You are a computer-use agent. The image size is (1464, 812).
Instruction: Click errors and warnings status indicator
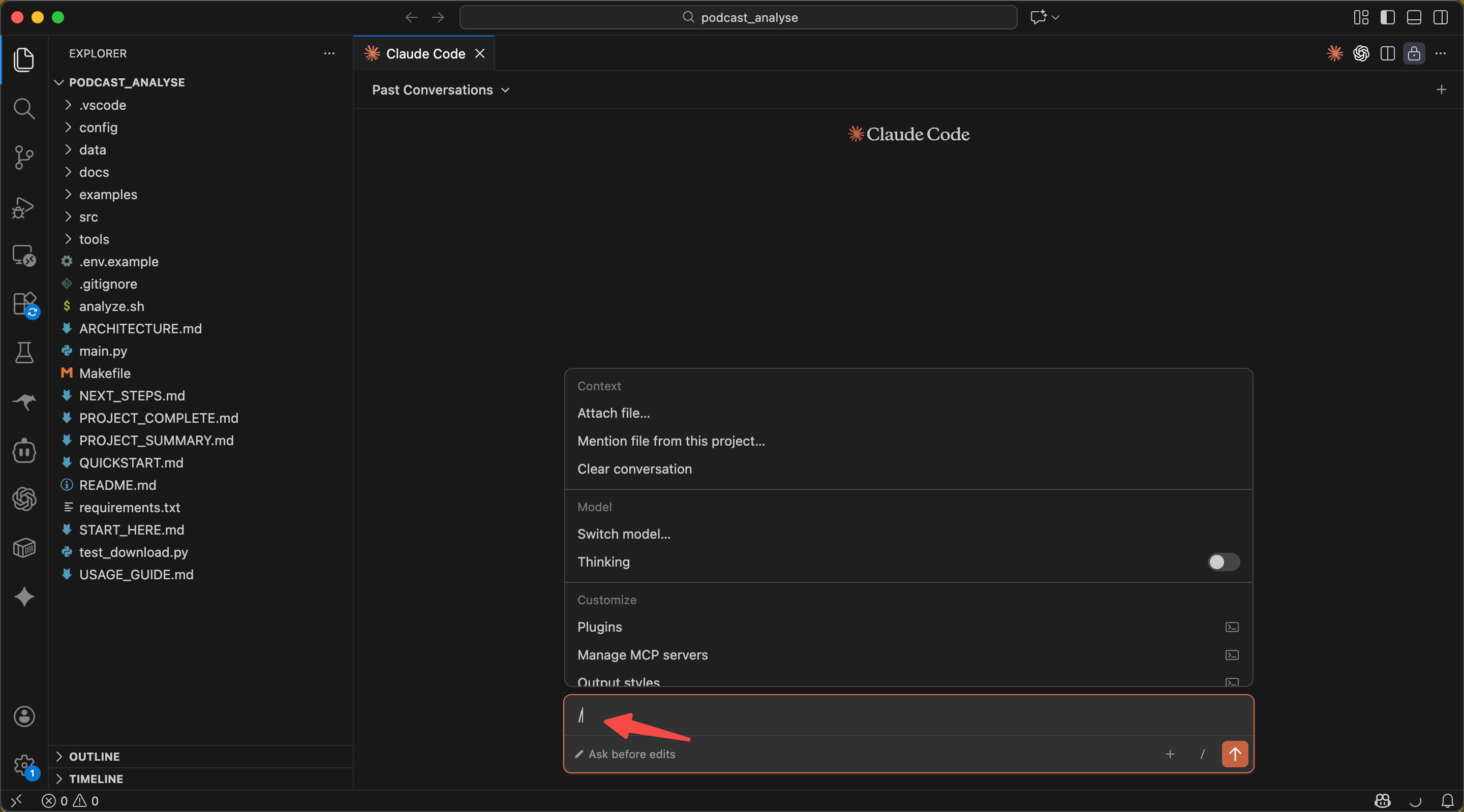(70, 801)
